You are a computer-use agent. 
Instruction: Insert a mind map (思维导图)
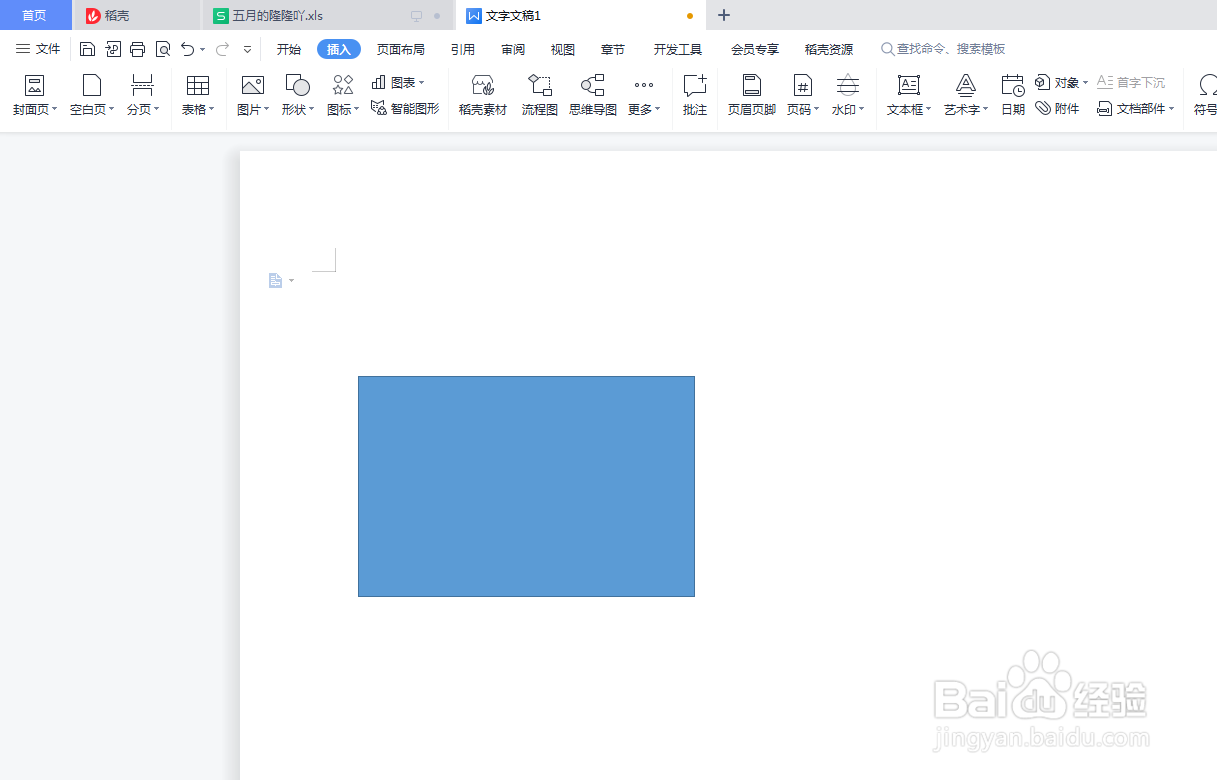point(593,95)
